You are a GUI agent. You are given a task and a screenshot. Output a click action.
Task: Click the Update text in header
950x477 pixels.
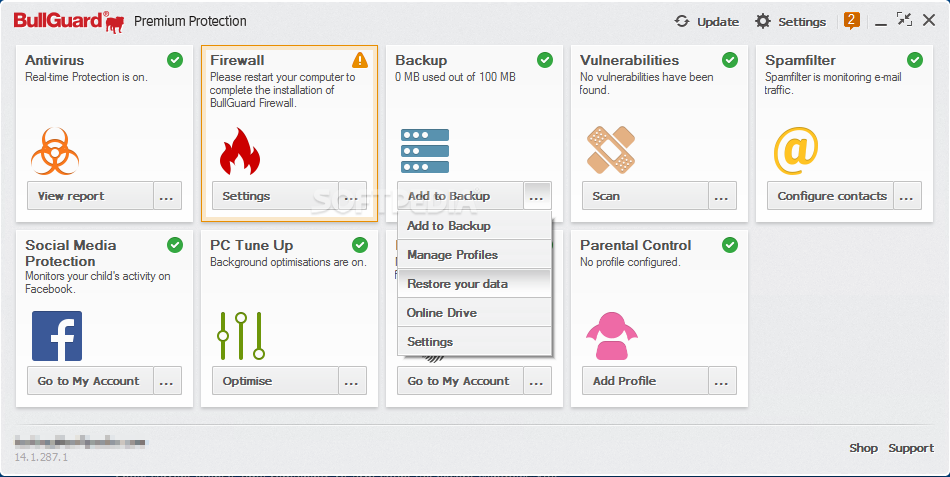[x=718, y=22]
